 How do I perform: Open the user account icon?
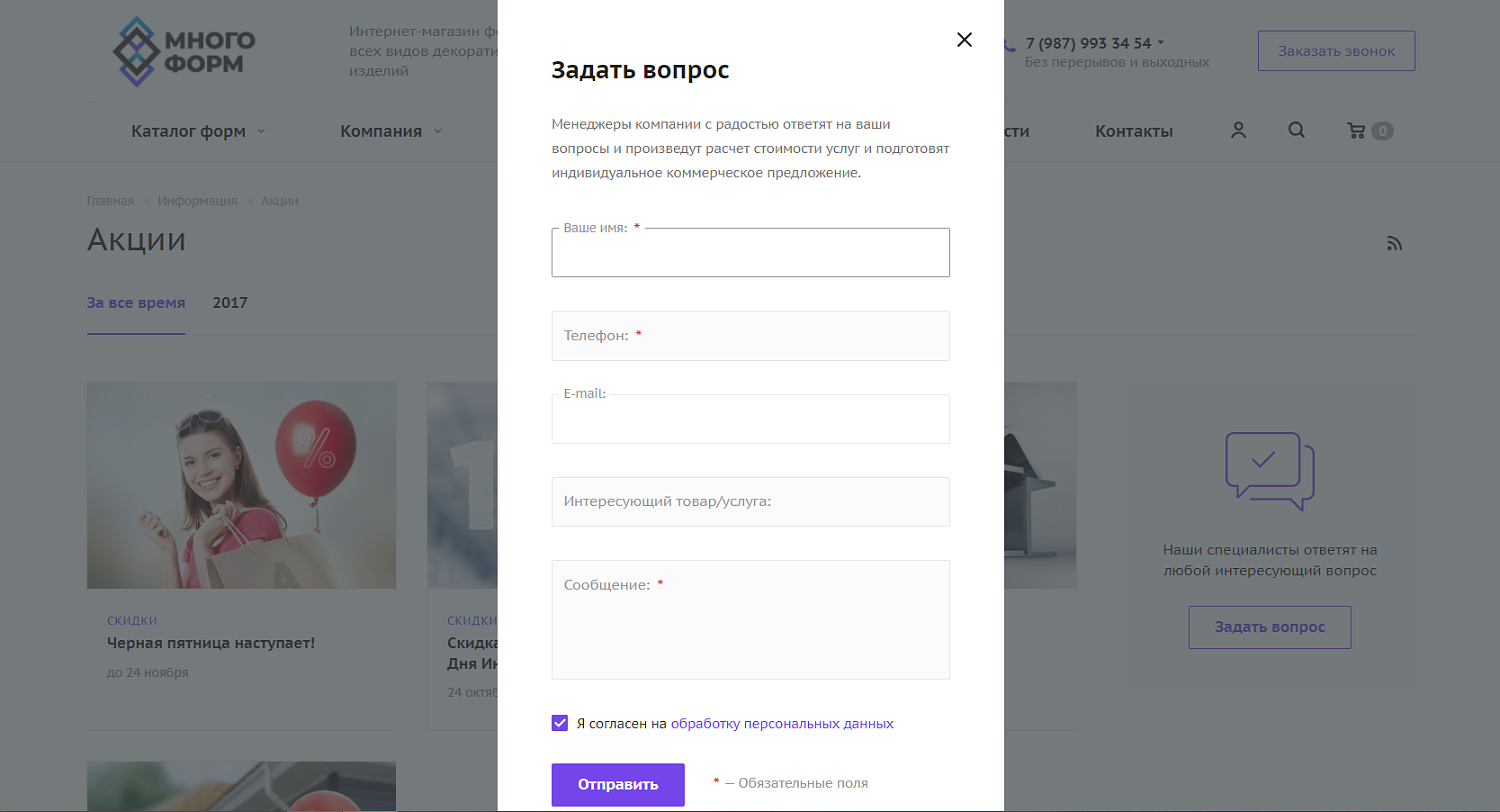point(1239,130)
